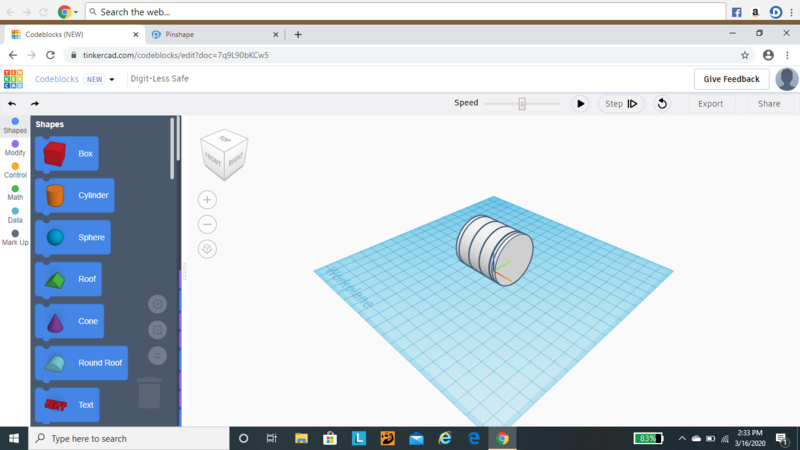Switch to the Pinshape browser tab
The height and width of the screenshot is (450, 800).
[x=180, y=34]
